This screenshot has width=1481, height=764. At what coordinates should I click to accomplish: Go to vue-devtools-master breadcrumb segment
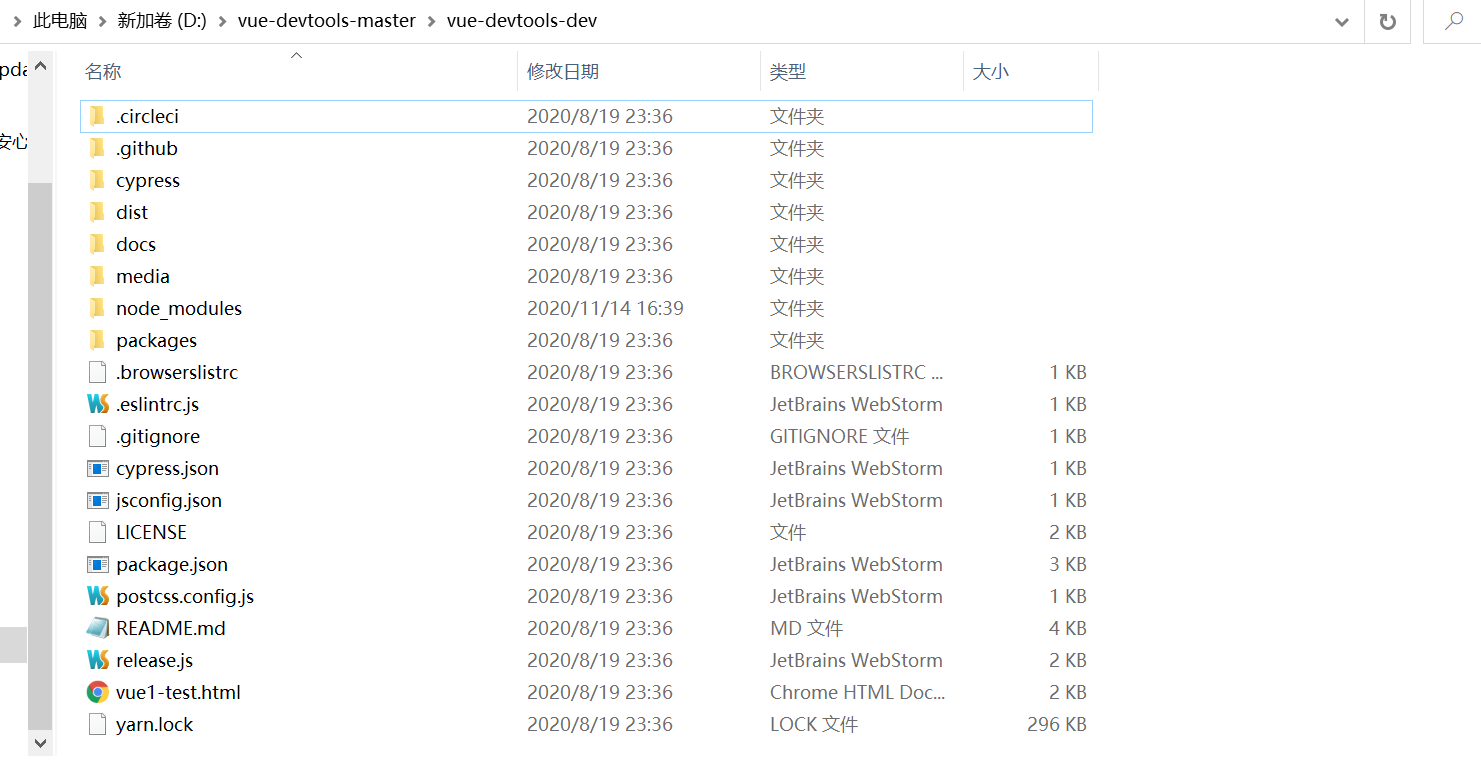(x=327, y=21)
